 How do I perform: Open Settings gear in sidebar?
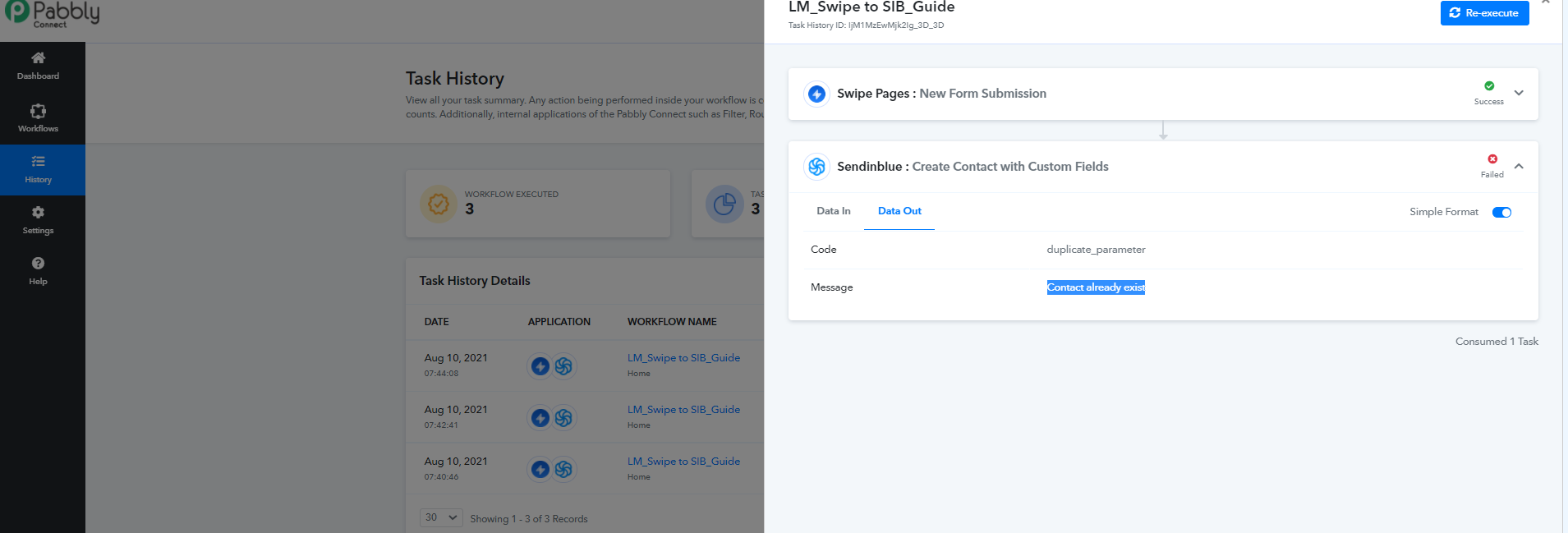point(38,212)
